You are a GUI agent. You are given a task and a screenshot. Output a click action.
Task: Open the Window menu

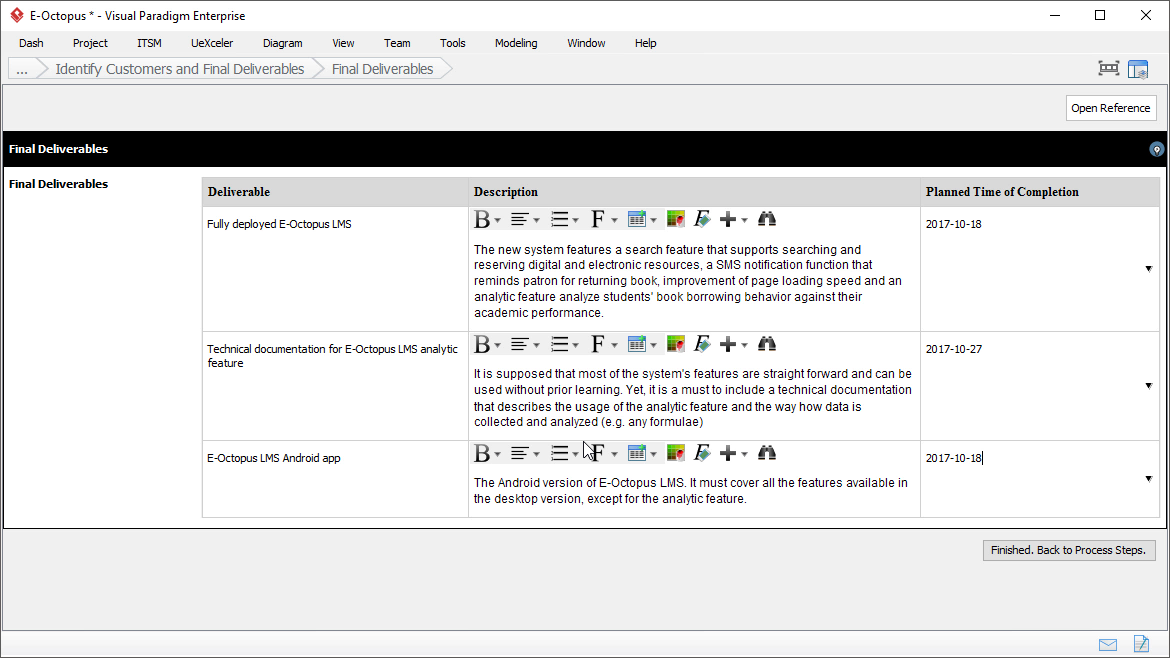coord(586,43)
